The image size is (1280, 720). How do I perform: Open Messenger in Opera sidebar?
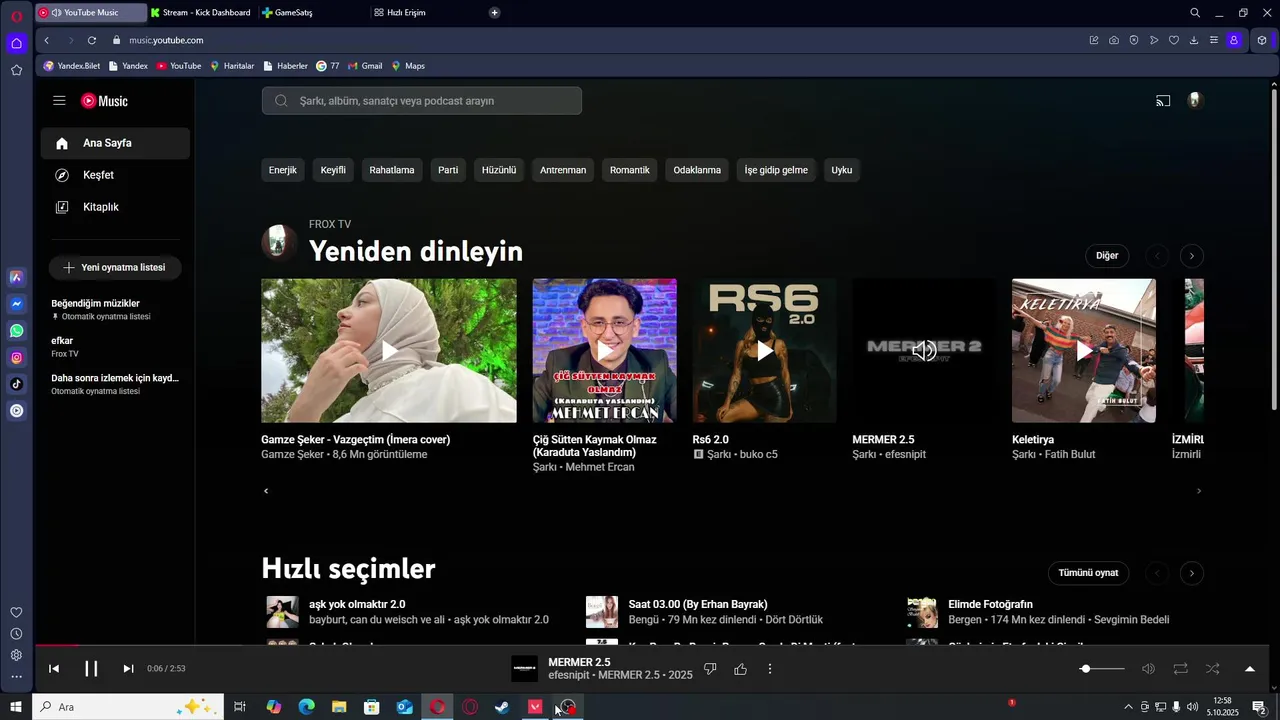[16, 304]
